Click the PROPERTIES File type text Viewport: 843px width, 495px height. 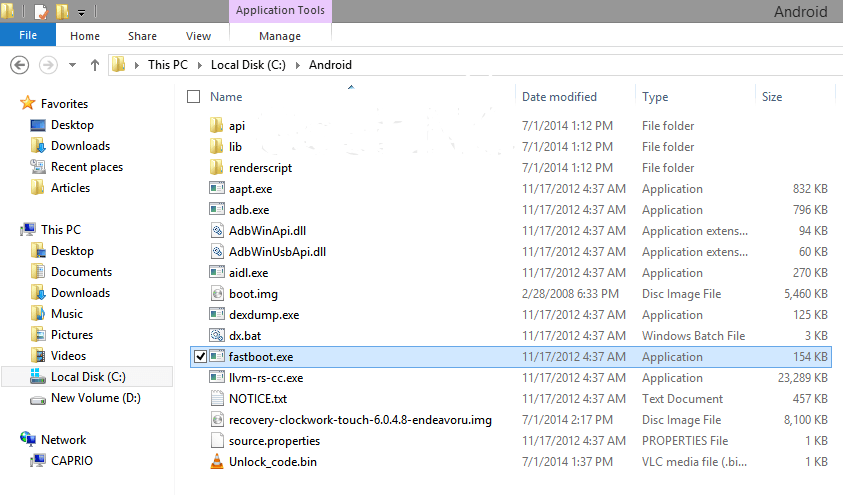point(685,440)
